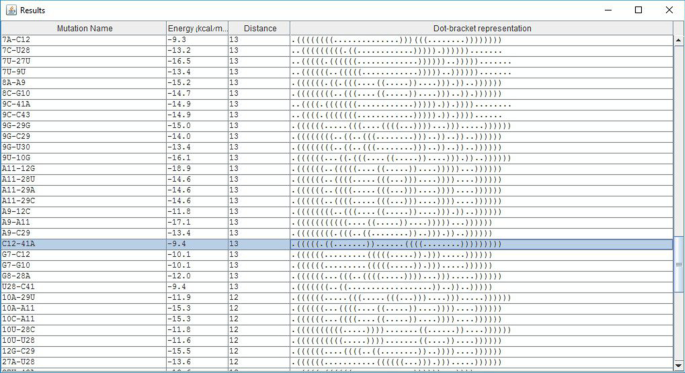Select the 9C-C43 mutation row
The height and width of the screenshot is (373, 685).
click(337, 115)
